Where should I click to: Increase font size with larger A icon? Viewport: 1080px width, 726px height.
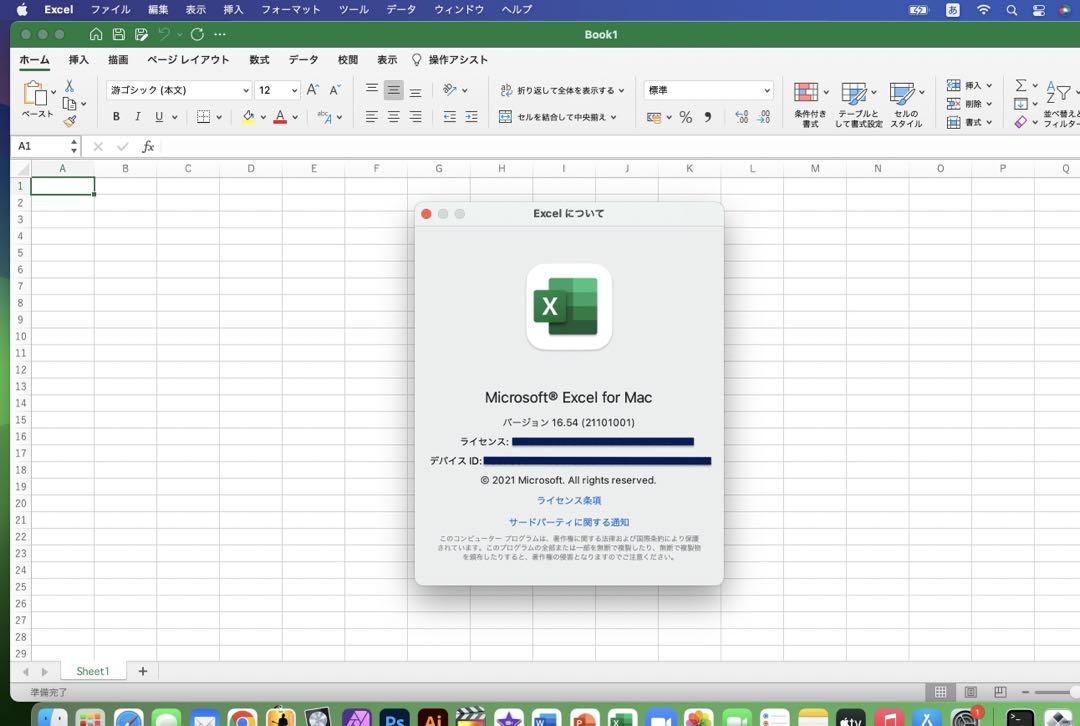tap(313, 90)
